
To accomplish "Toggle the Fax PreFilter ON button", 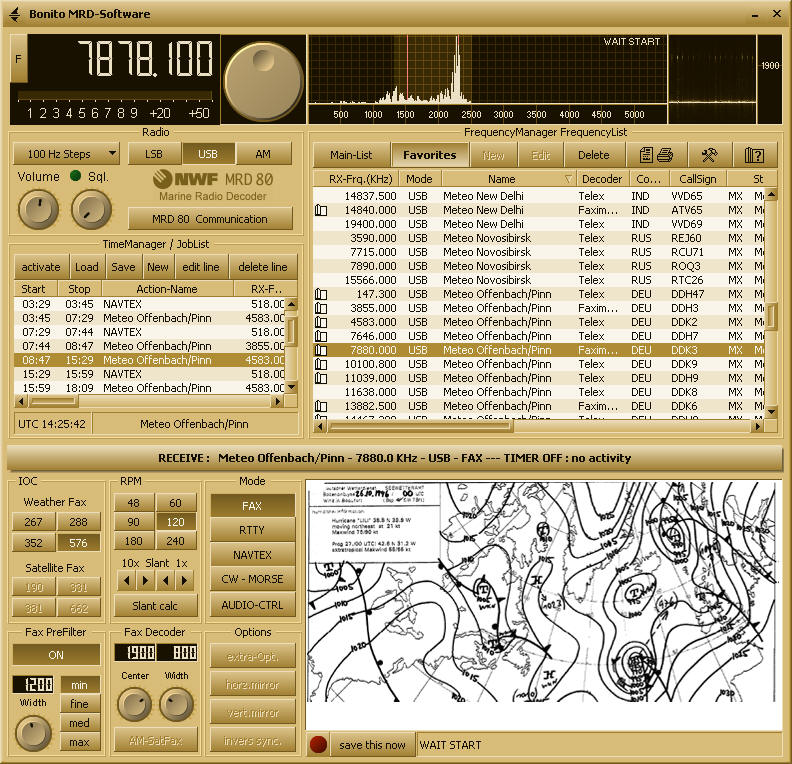I will click(56, 655).
